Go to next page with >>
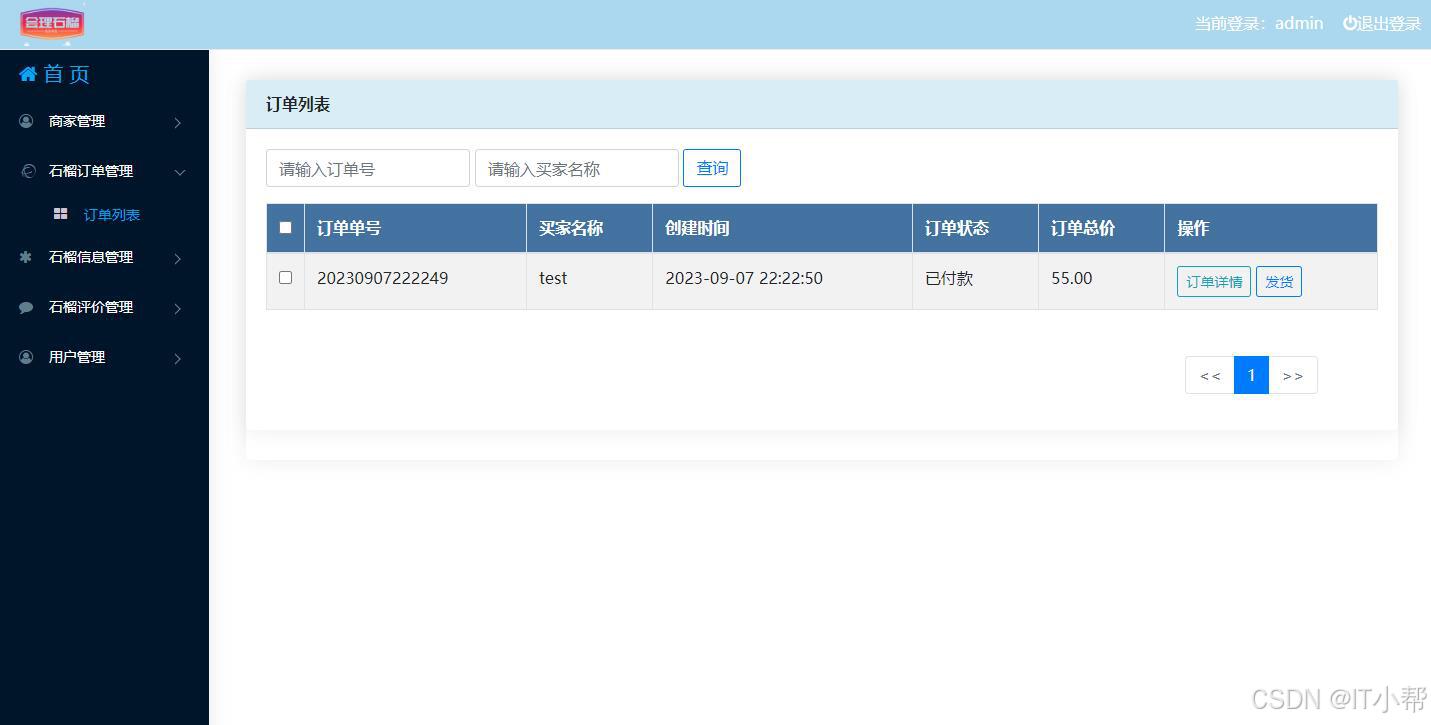This screenshot has width=1431, height=725. coord(1293,375)
